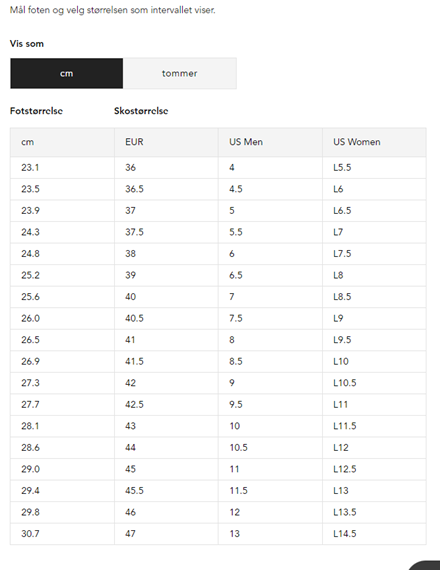Select the EUR 45.5 size cell

pyautogui.click(x=166, y=491)
